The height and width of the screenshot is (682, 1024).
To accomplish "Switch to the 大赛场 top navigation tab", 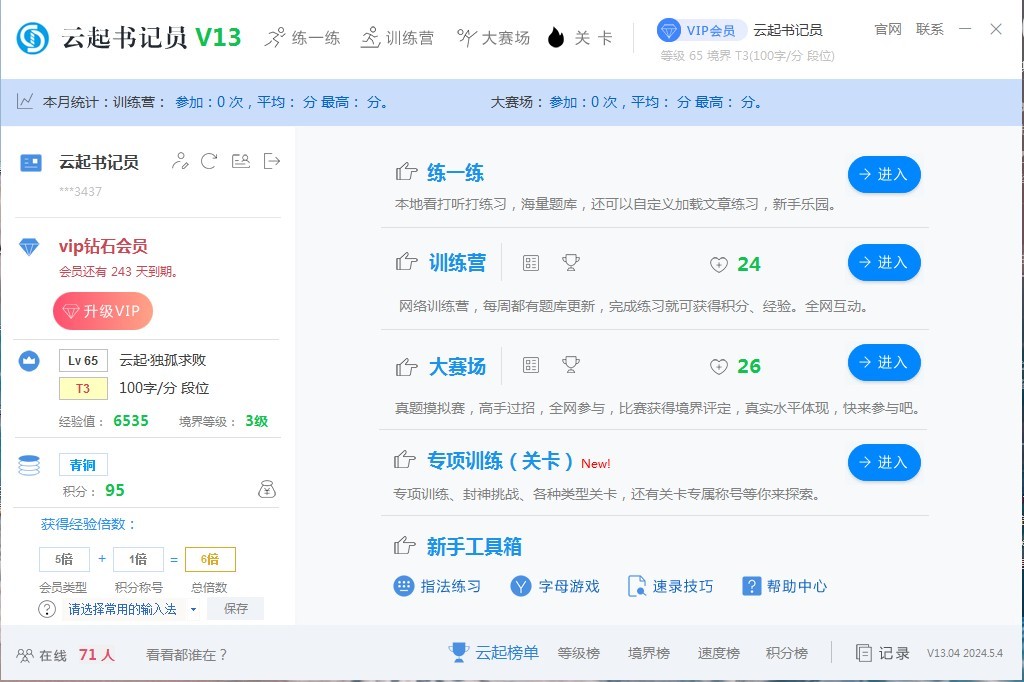I will tap(493, 38).
